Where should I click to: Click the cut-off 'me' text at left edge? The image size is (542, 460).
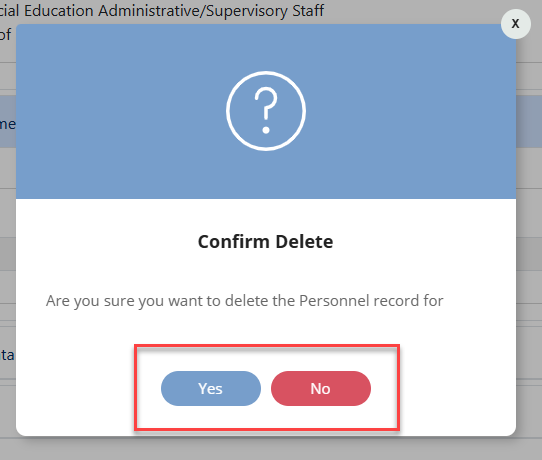pos(8,124)
